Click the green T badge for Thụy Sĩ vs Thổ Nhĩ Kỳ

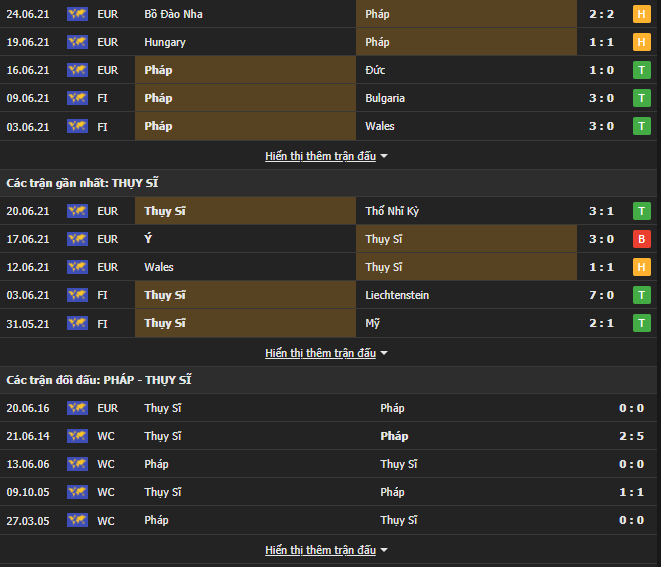tap(641, 211)
